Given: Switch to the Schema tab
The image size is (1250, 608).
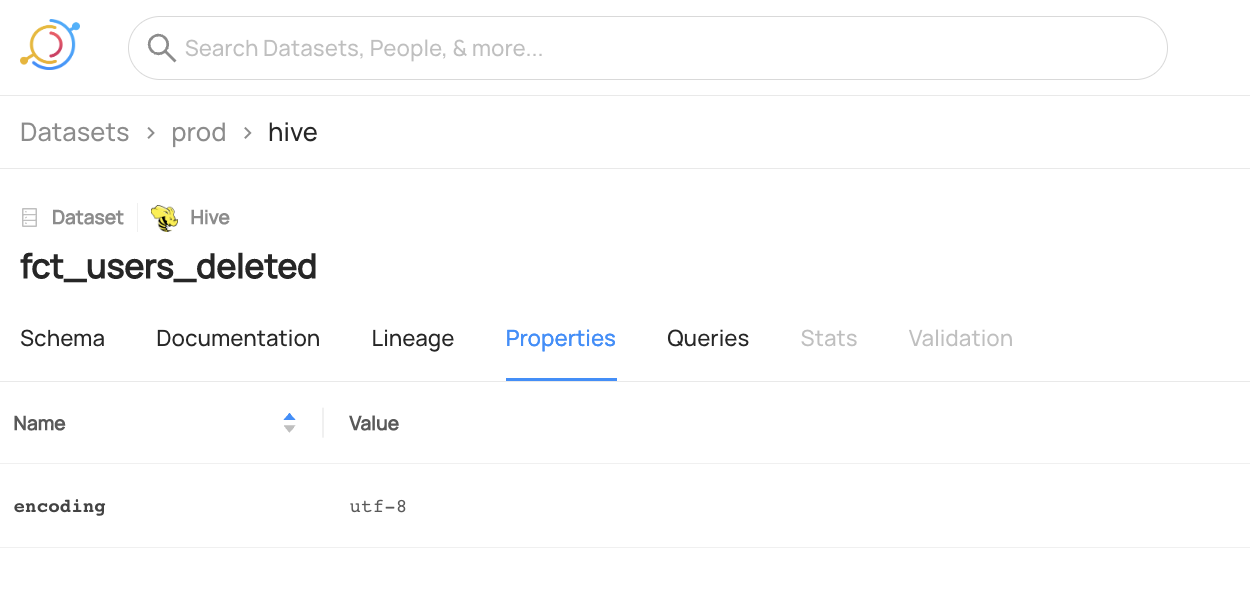Looking at the screenshot, I should pyautogui.click(x=62, y=338).
